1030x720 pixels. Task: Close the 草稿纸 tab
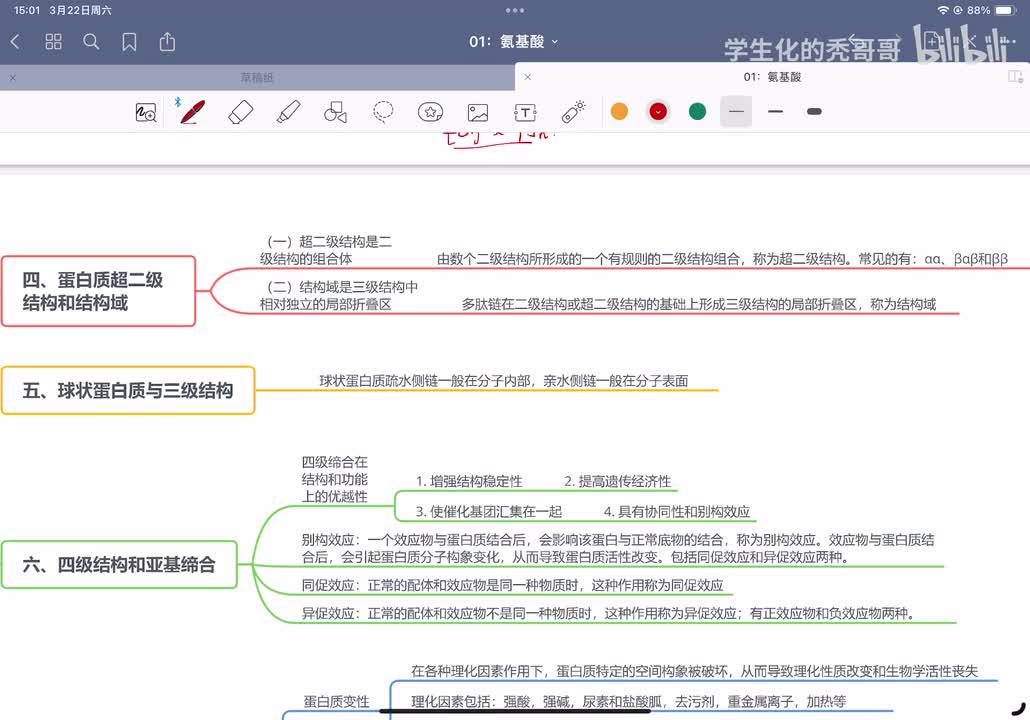[12, 78]
